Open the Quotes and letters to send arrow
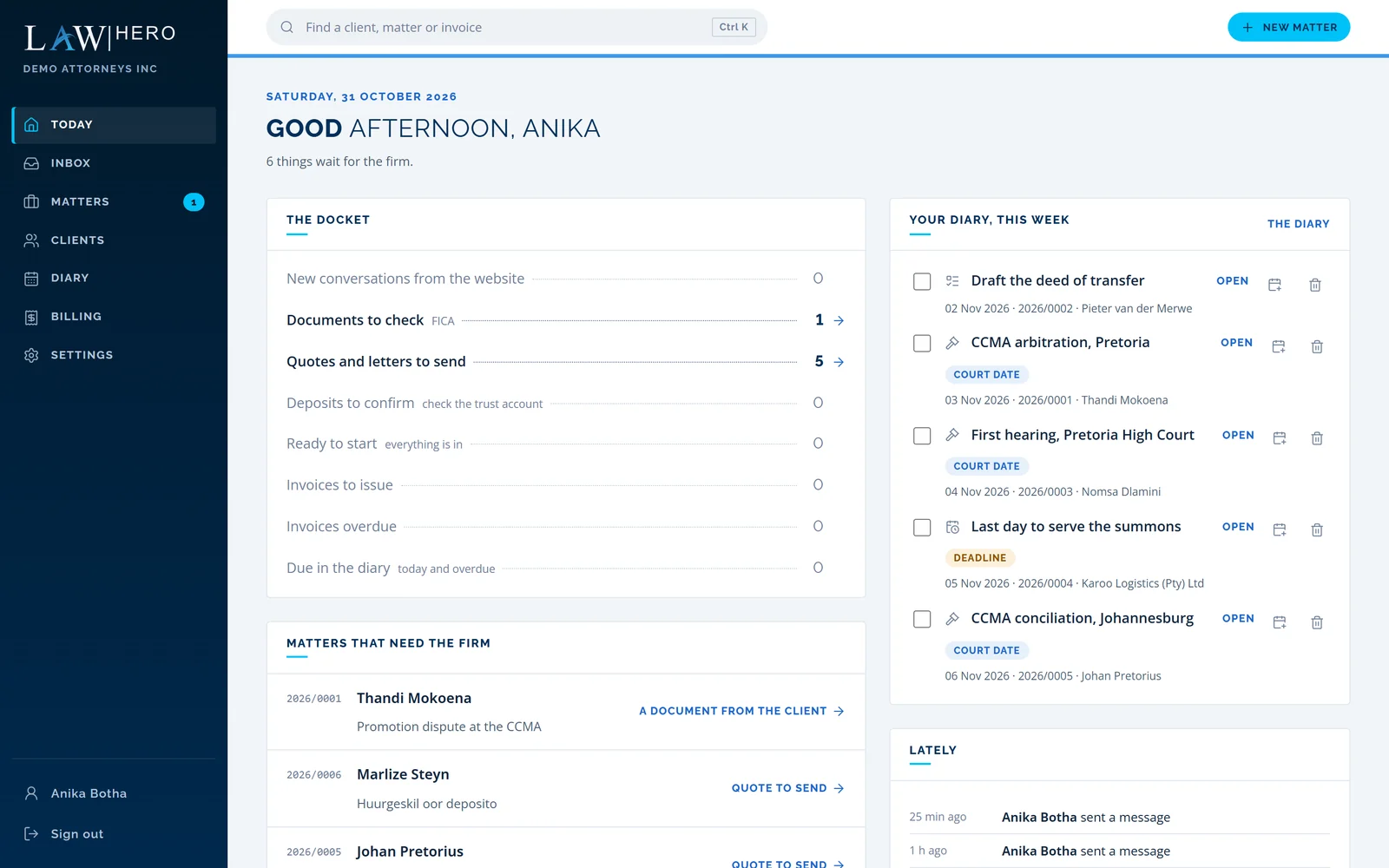Viewport: 1389px width, 868px height. 839,362
